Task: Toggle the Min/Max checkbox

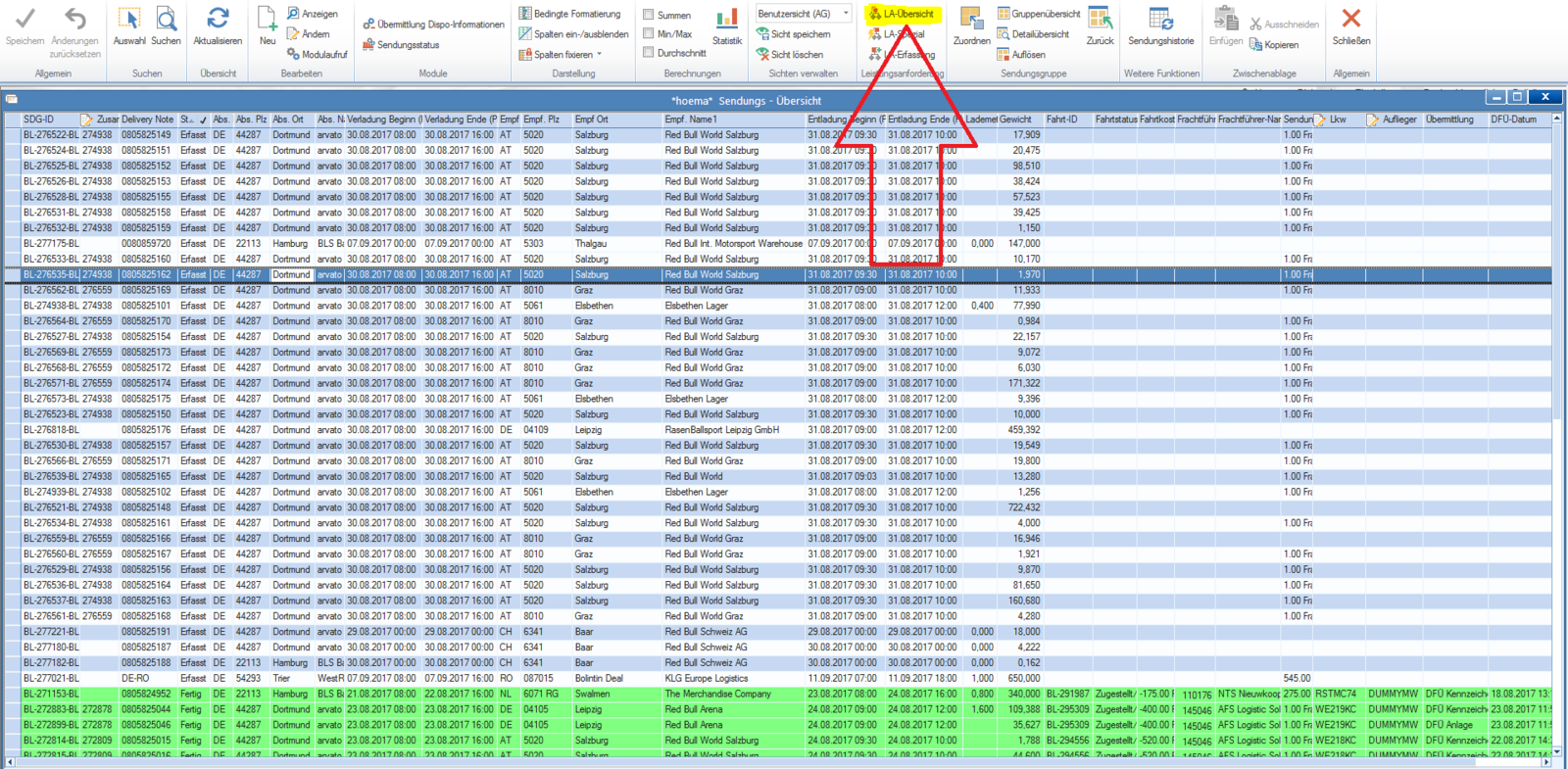Action: [649, 34]
